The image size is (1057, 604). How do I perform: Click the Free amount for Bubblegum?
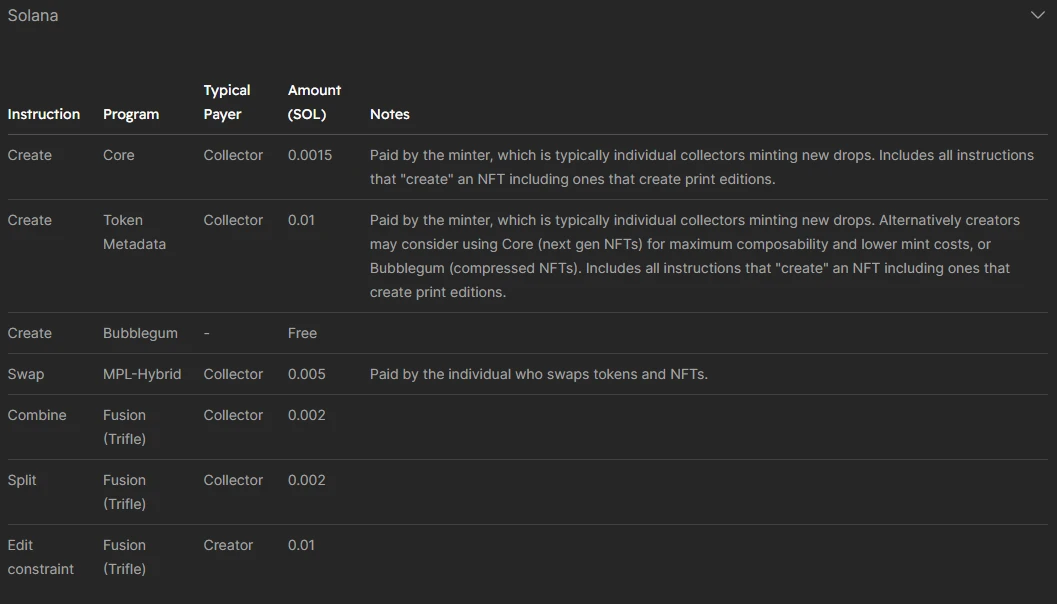(302, 333)
